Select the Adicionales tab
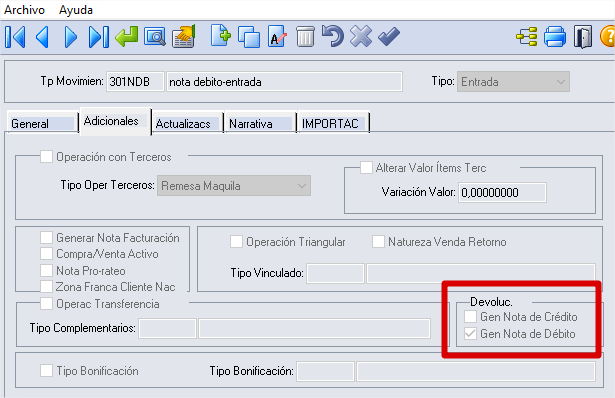Screen dimensions: 615x398 [115, 121]
